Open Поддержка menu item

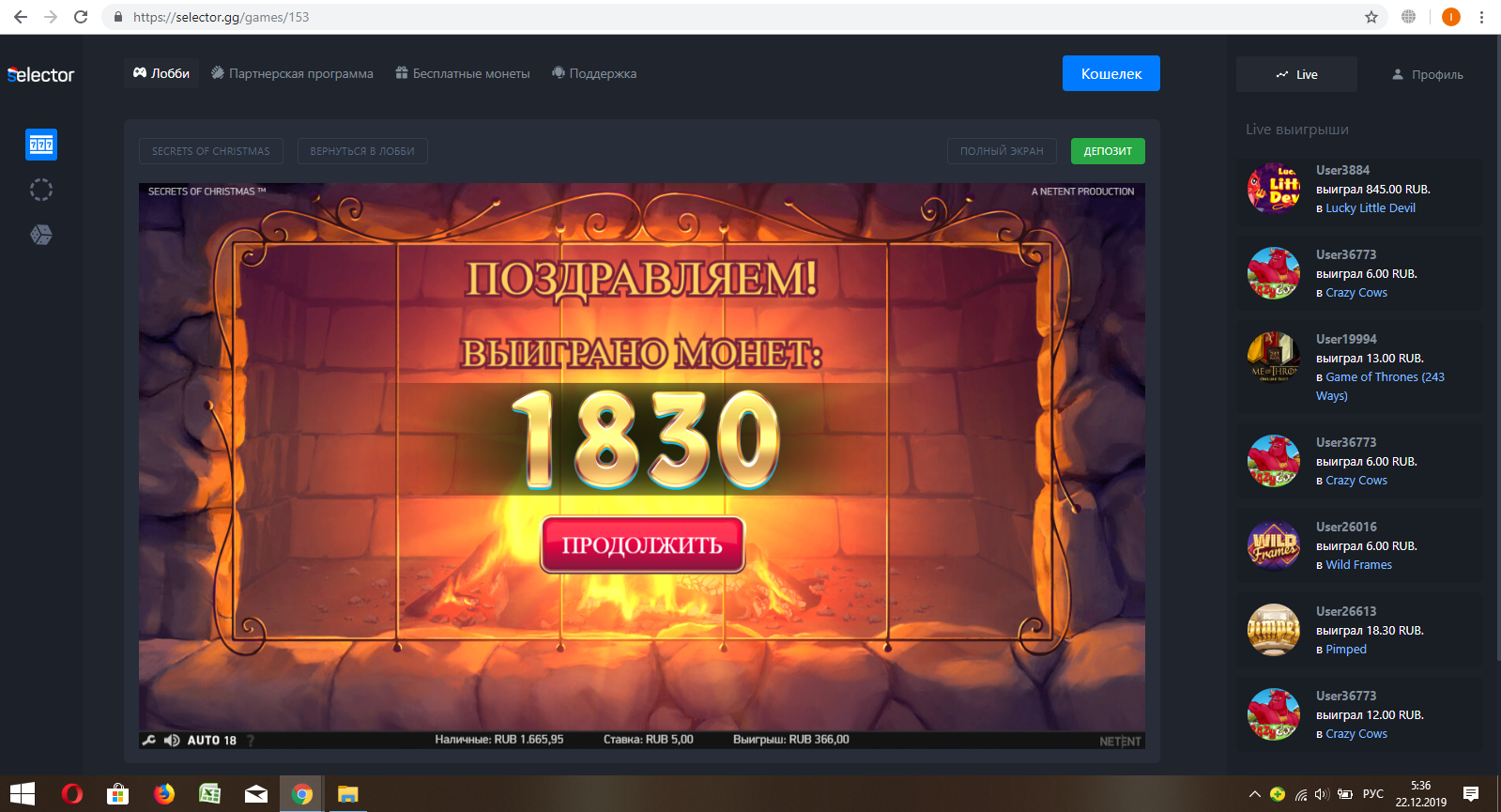(x=594, y=73)
